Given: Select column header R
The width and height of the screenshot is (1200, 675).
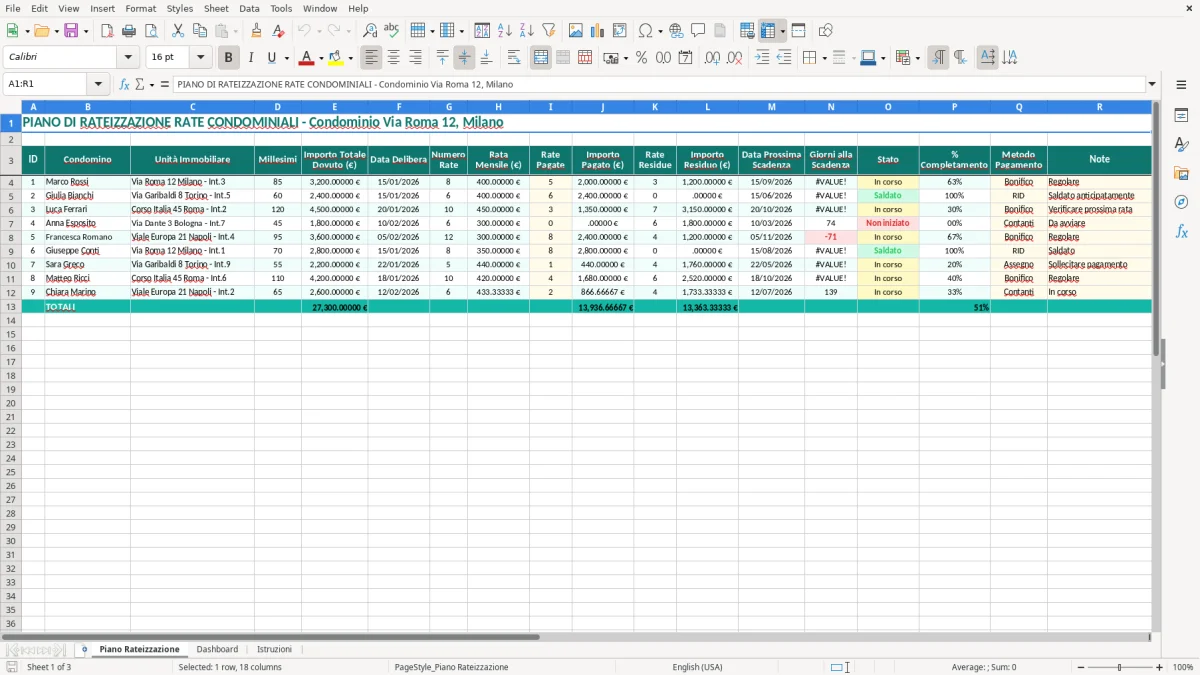Looking at the screenshot, I should 1099,106.
